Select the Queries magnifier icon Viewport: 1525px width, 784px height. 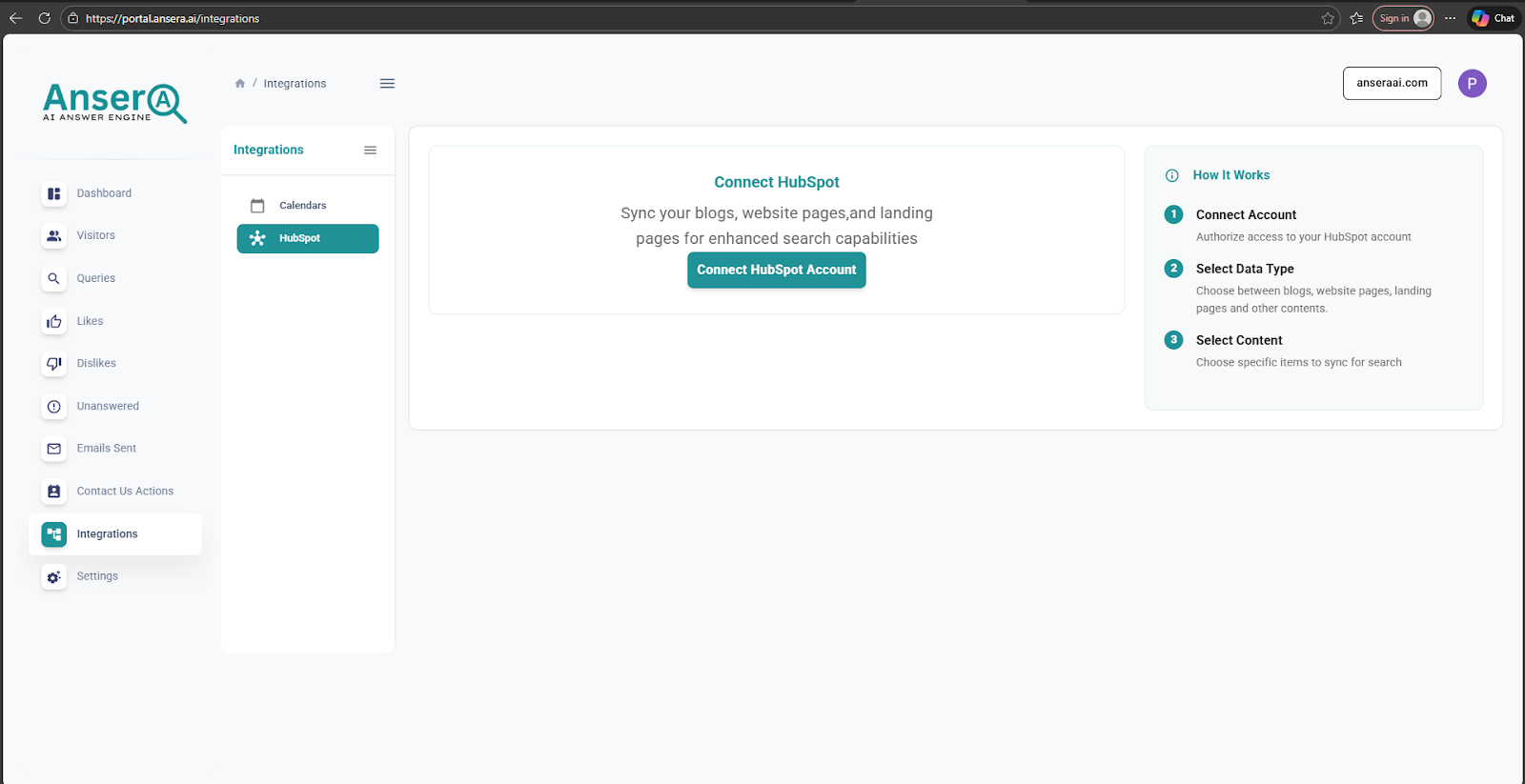tap(54, 279)
